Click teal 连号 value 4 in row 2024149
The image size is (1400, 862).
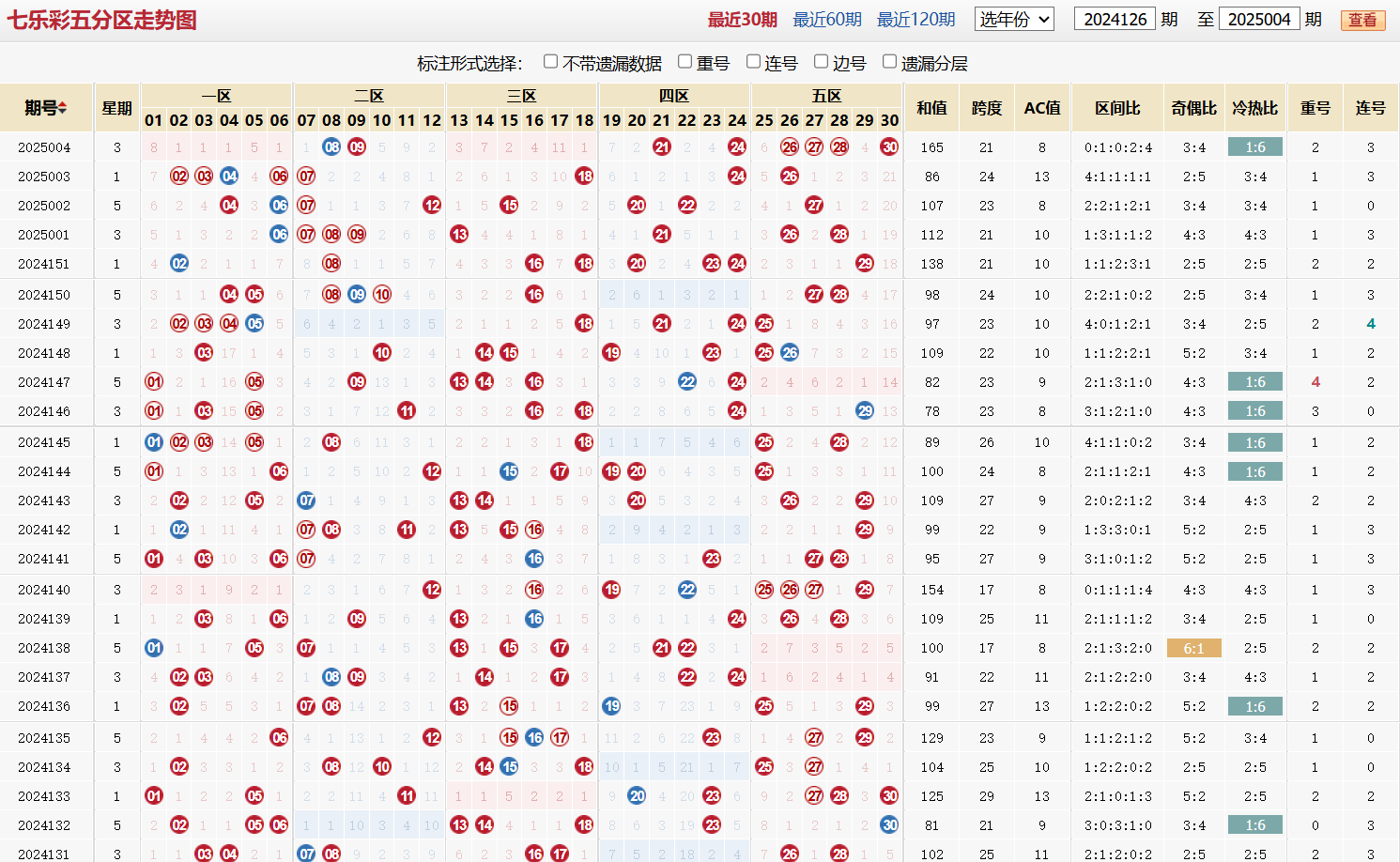pos(1371,324)
